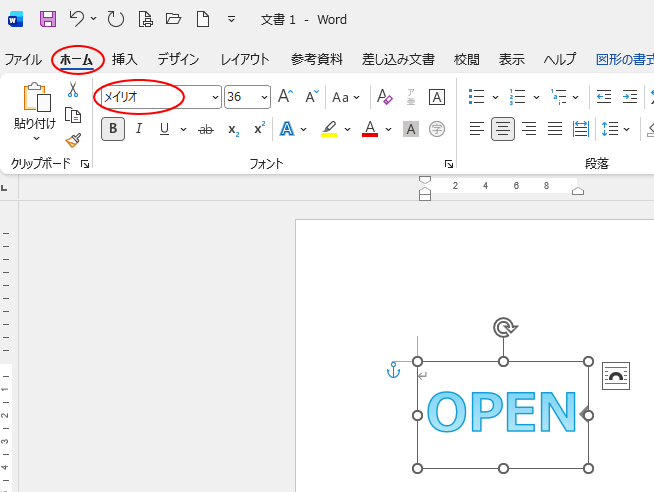Toggle superscript formatting
This screenshot has width=654, height=492.
(259, 128)
